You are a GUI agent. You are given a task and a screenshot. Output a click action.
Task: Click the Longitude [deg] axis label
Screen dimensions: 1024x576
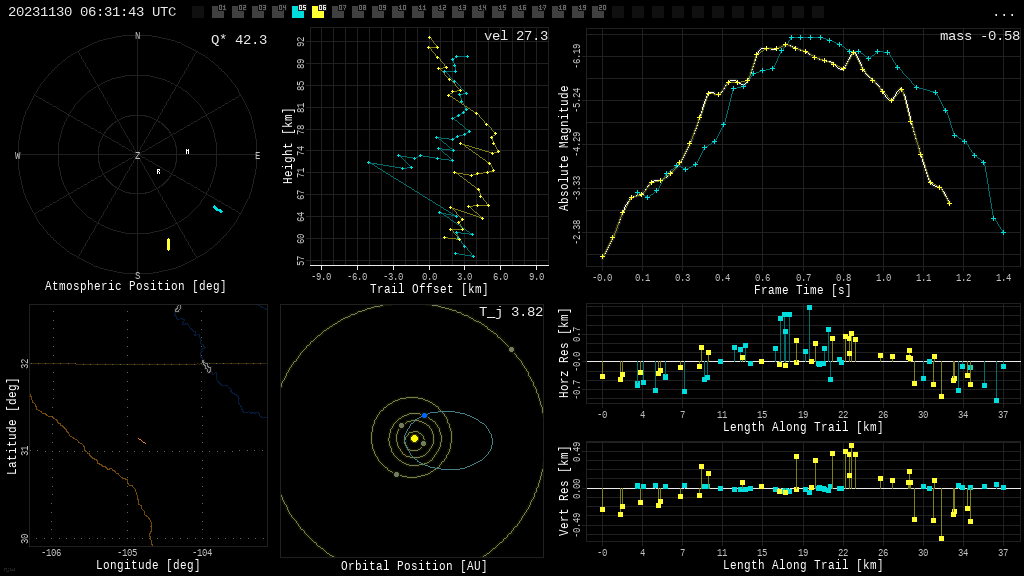[x=148, y=564]
